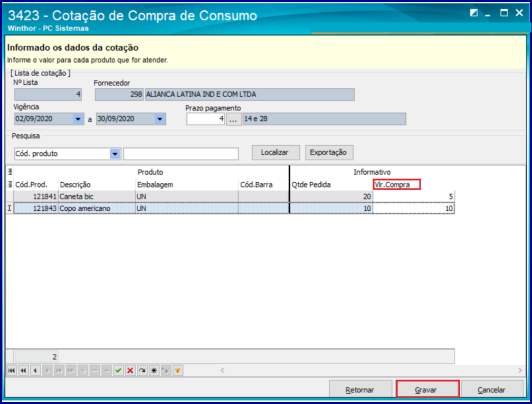Go to previous record navigator arrow
The width and height of the screenshot is (532, 404).
[35, 370]
